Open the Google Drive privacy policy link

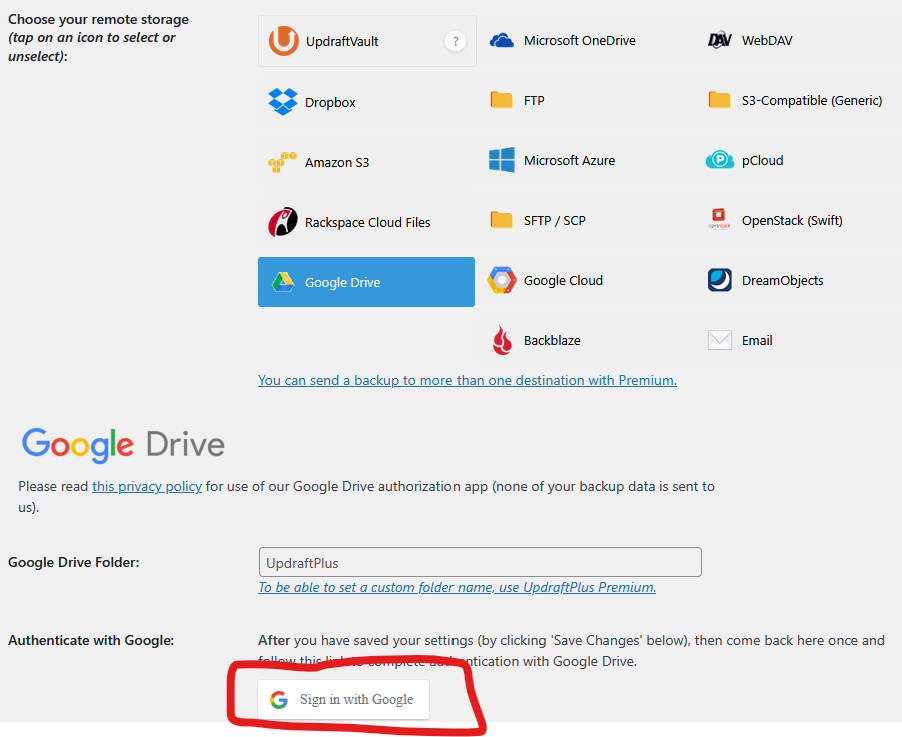point(147,487)
